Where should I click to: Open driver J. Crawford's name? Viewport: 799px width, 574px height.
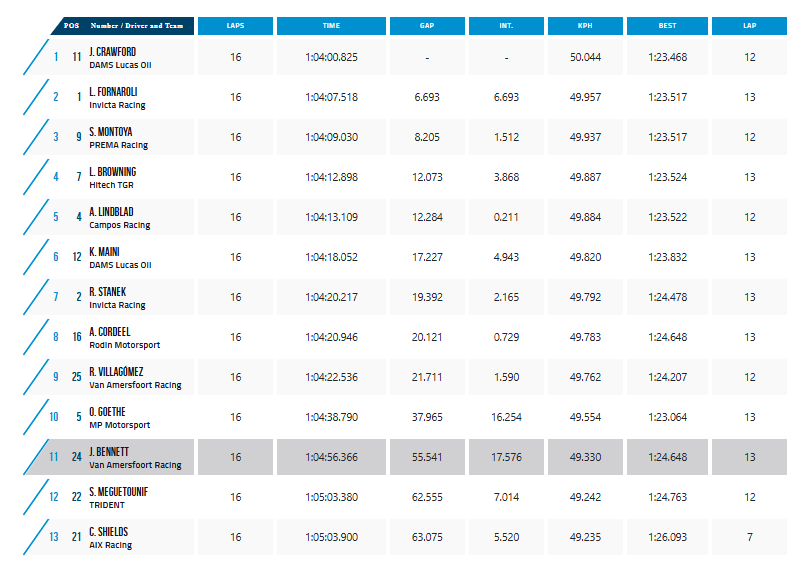111,51
